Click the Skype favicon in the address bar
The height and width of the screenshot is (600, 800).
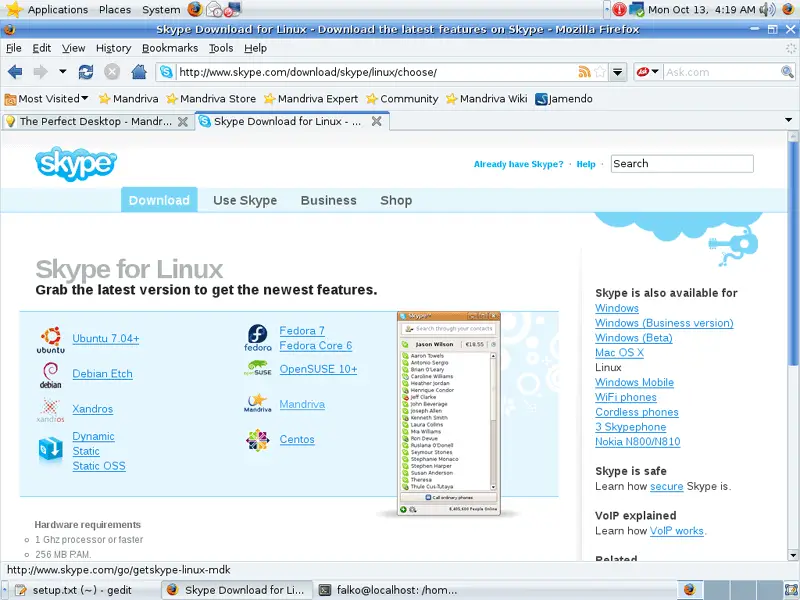point(166,72)
